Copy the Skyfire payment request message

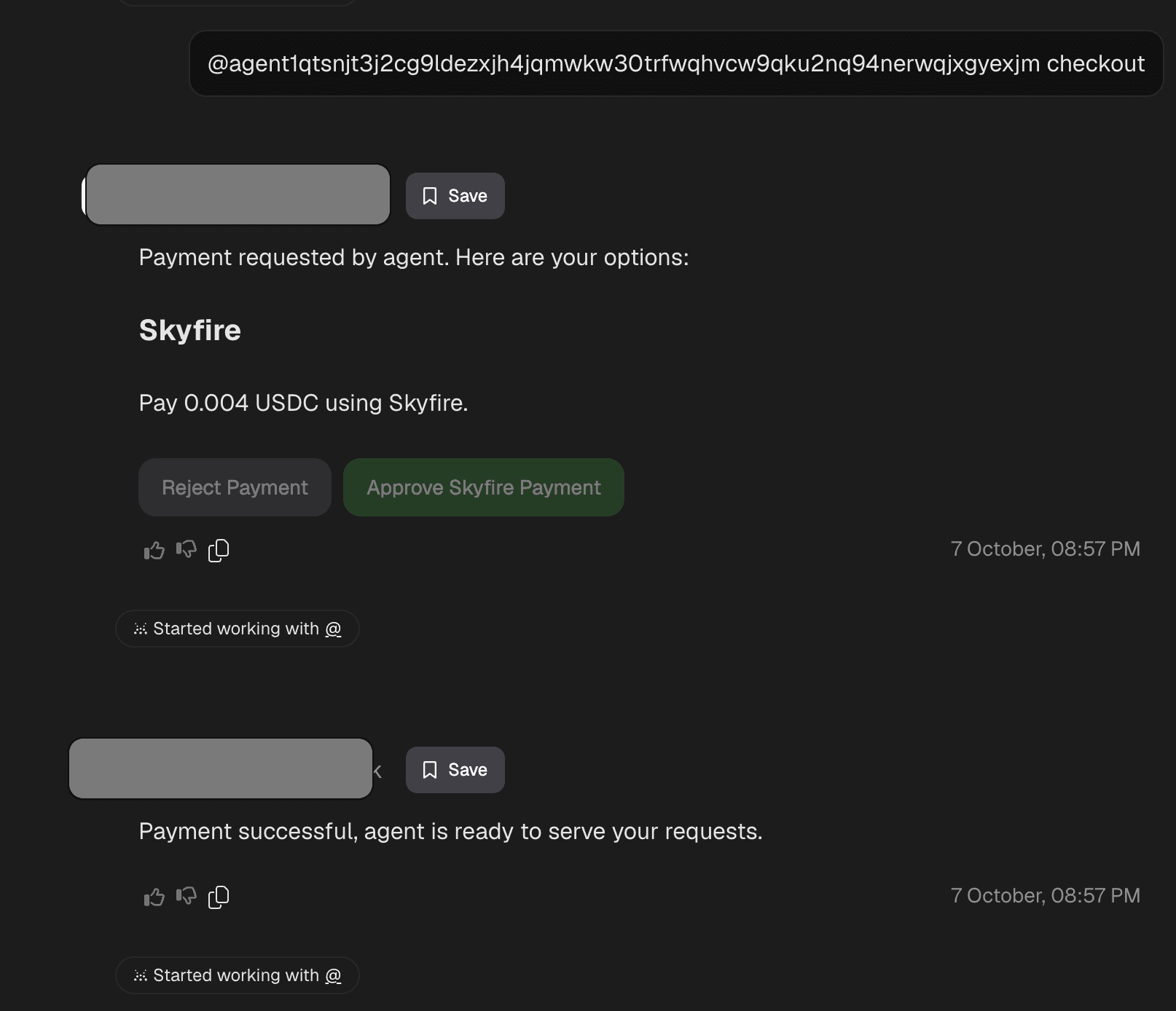click(219, 550)
